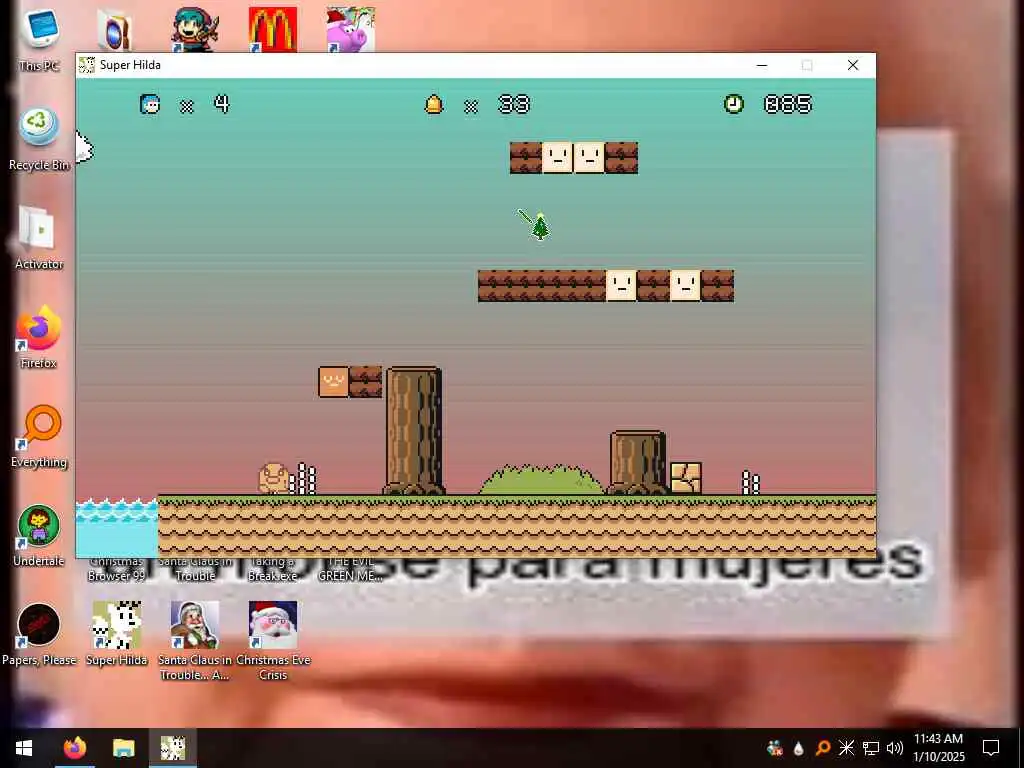This screenshot has width=1024, height=768.
Task: Select the Santa Claus in Trouble... A... shortcut
Action: 195,641
